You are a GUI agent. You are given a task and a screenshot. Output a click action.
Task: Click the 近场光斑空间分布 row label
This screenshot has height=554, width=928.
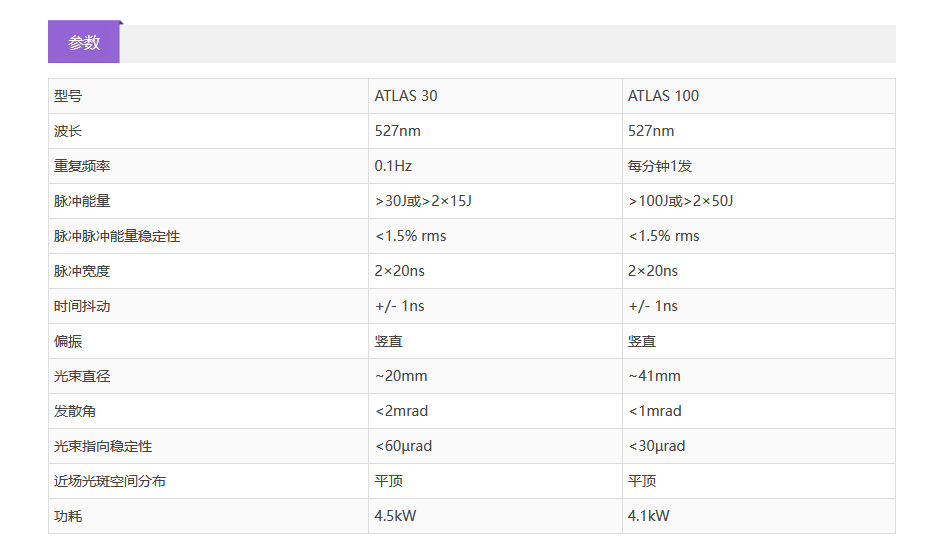(110, 481)
